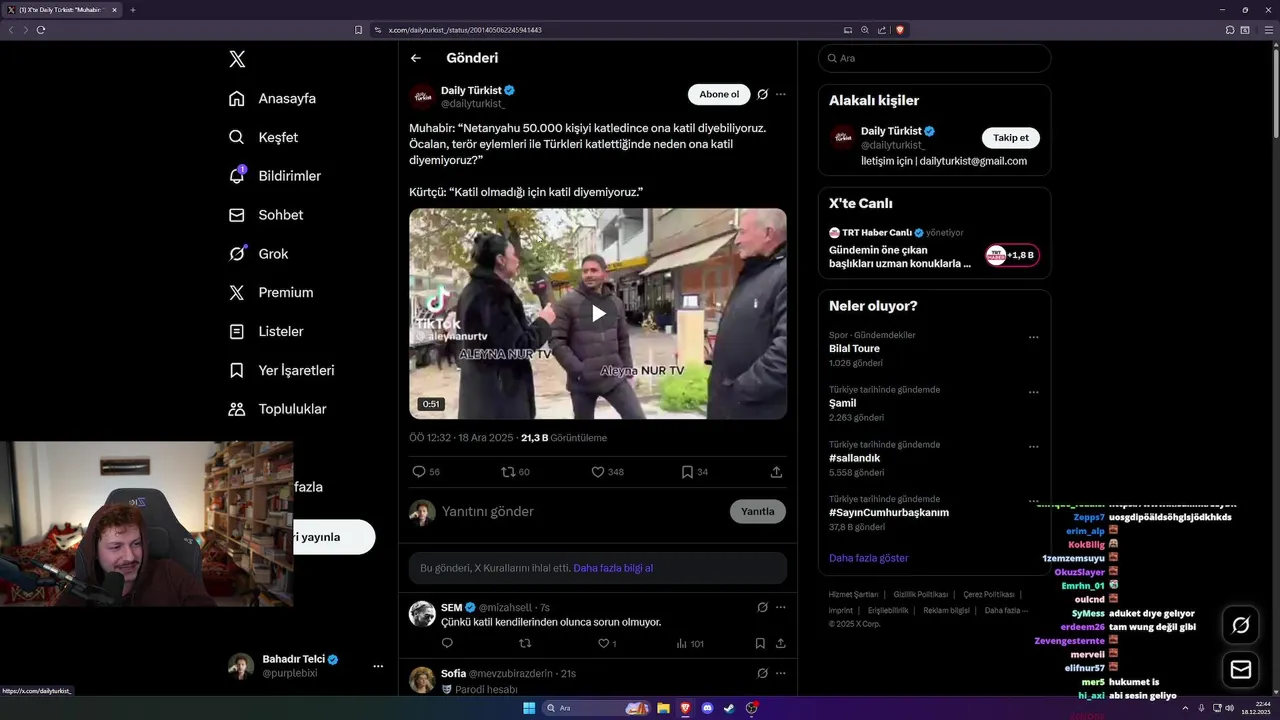This screenshot has height=720, width=1280.
Task: Open Windows Start menu
Action: 528,708
